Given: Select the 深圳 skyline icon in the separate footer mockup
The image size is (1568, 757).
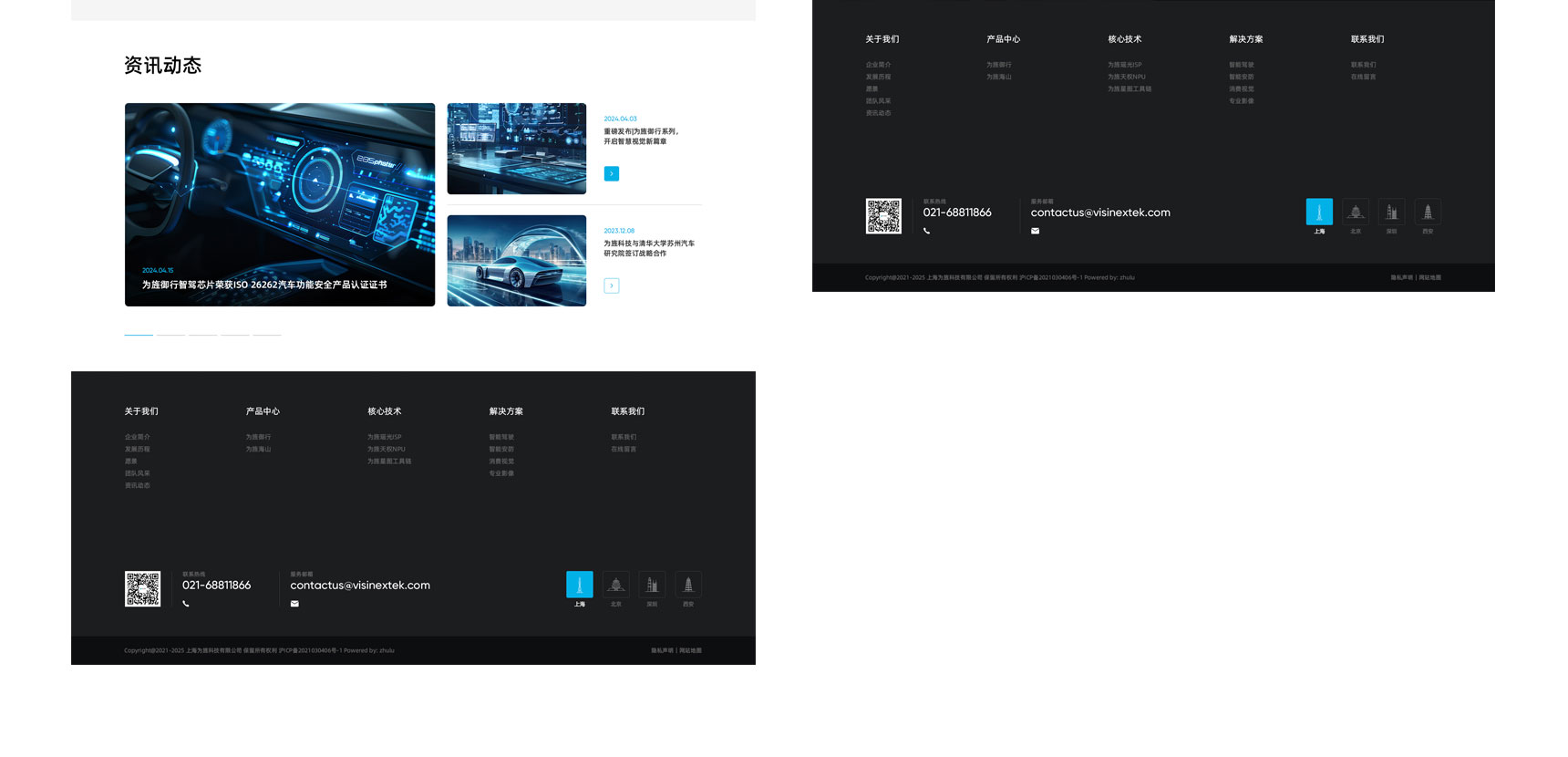Looking at the screenshot, I should [1392, 212].
